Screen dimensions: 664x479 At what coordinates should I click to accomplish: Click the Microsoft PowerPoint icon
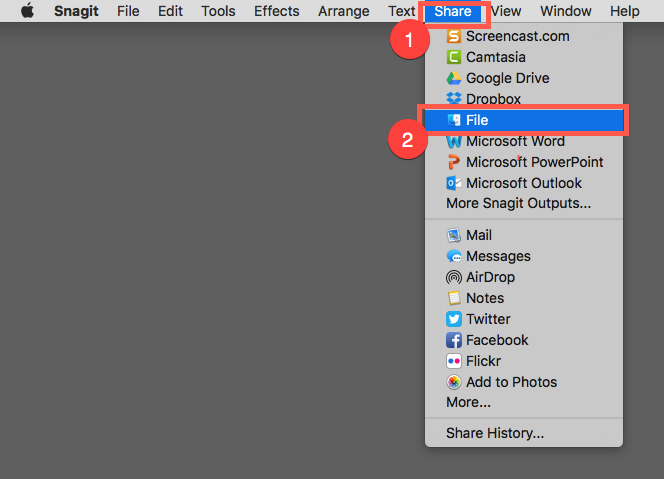[454, 162]
